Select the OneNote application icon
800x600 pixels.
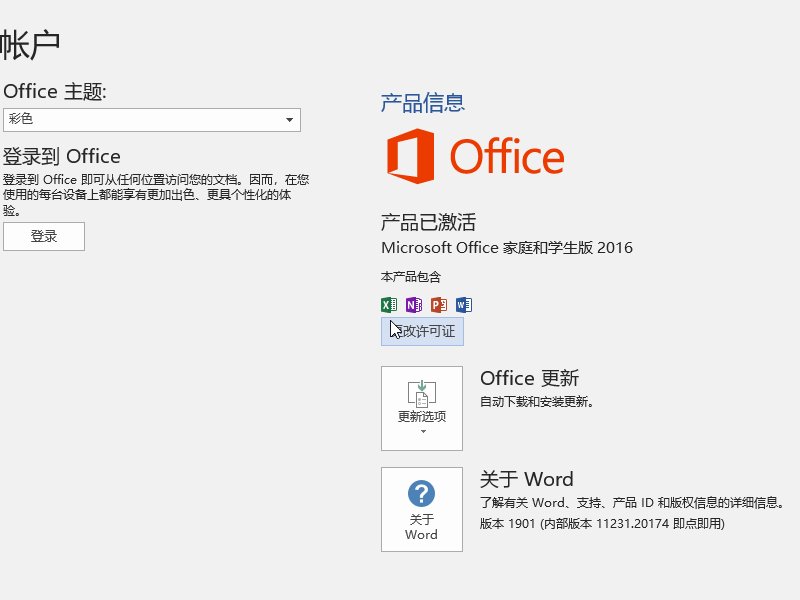tap(414, 304)
